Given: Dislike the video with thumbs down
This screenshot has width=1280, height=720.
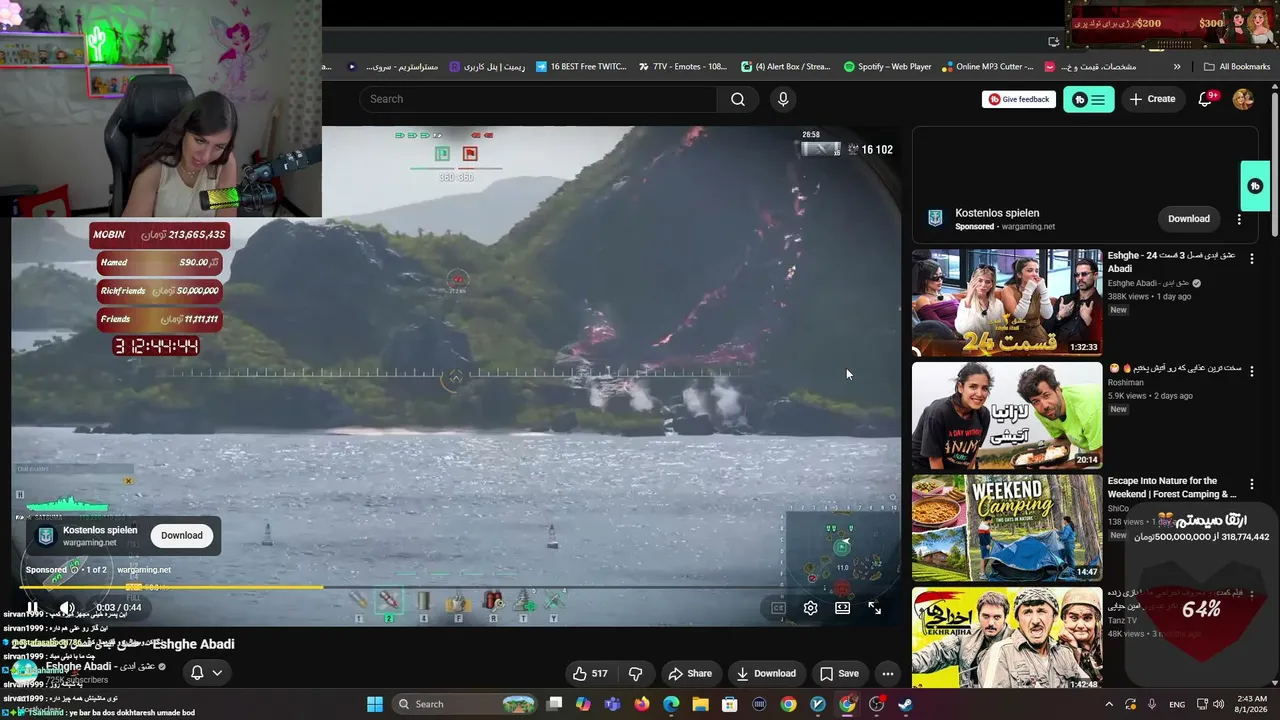Looking at the screenshot, I should pyautogui.click(x=636, y=673).
